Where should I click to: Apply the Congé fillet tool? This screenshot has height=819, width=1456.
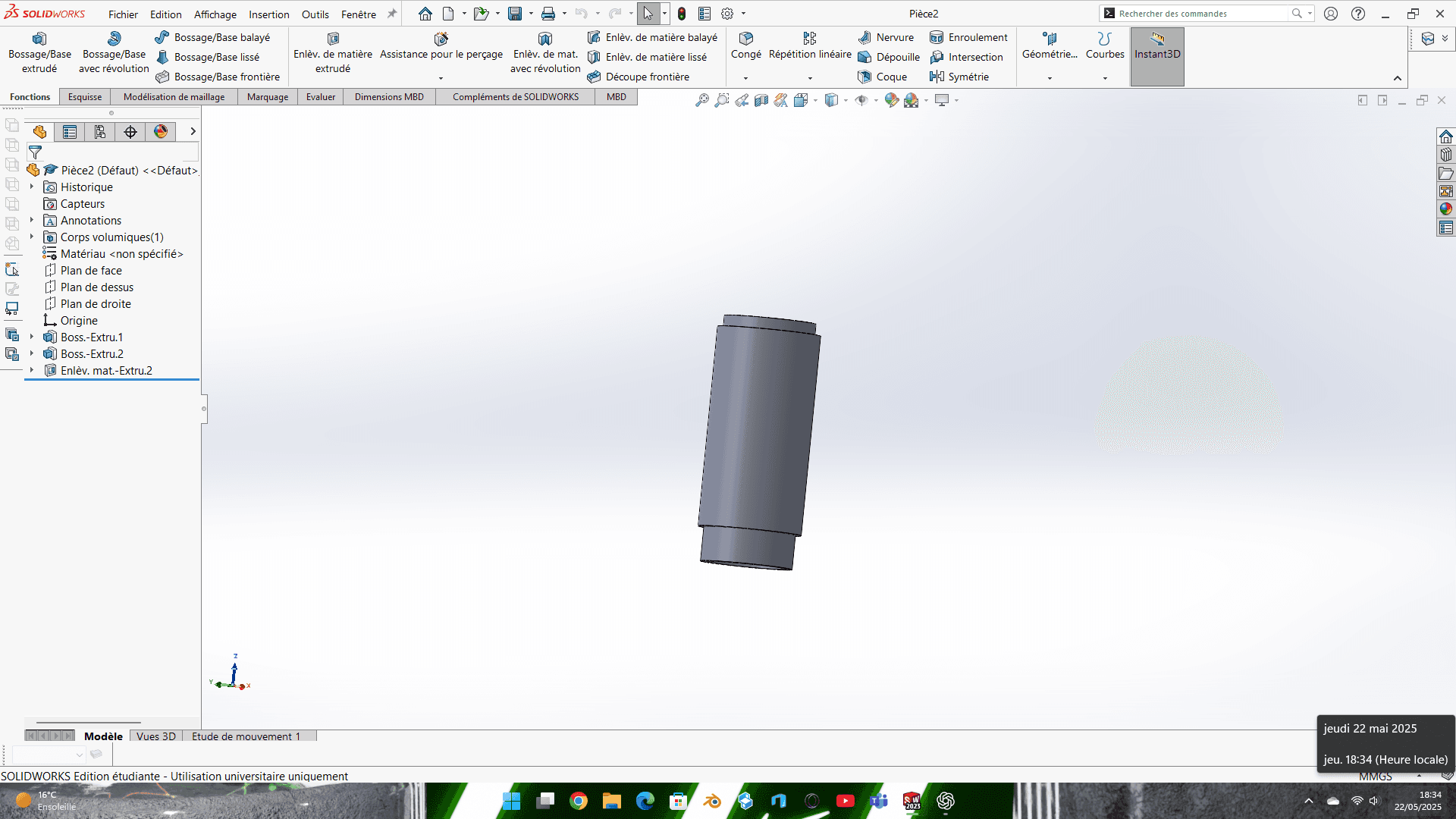pos(746,45)
